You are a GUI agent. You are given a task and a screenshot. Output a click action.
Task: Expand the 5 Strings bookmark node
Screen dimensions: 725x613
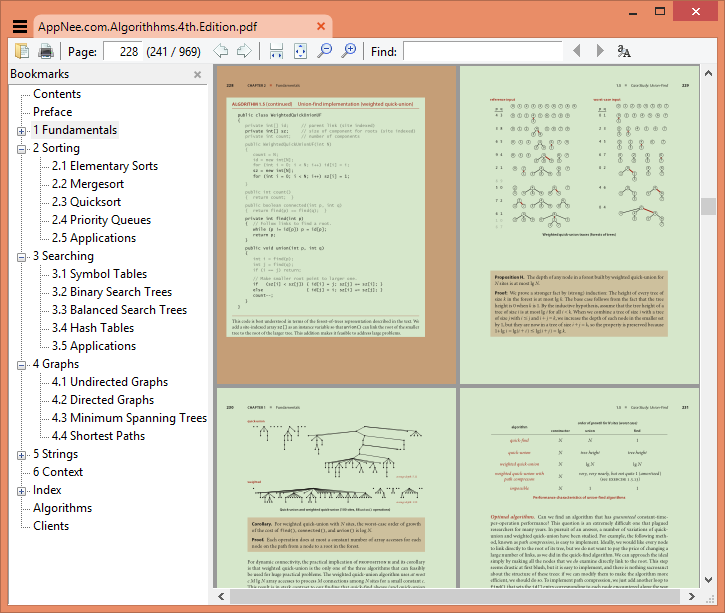(x=21, y=455)
